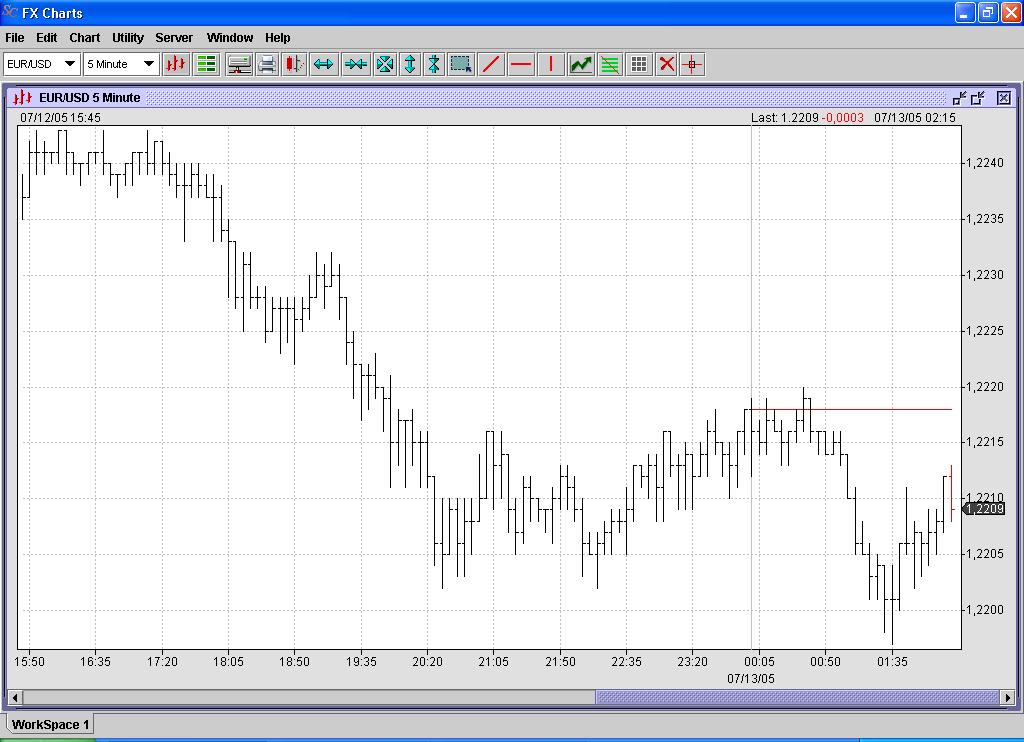Click the 1,2200 price axis label
Screen dimensions: 1024x742
985,609
